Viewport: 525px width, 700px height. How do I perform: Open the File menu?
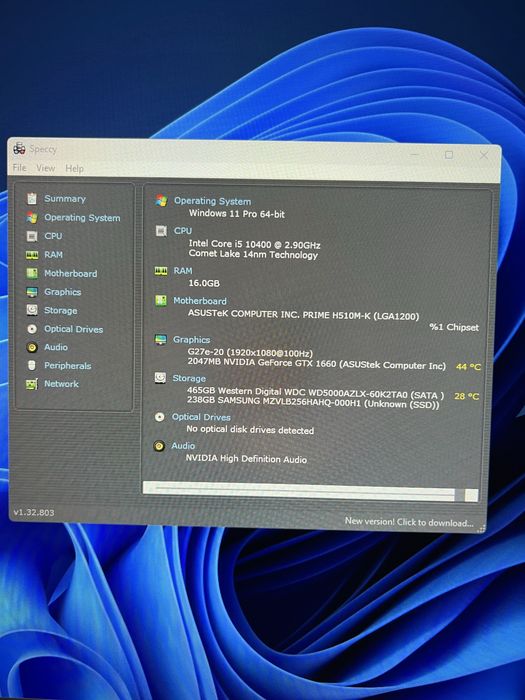pos(20,167)
